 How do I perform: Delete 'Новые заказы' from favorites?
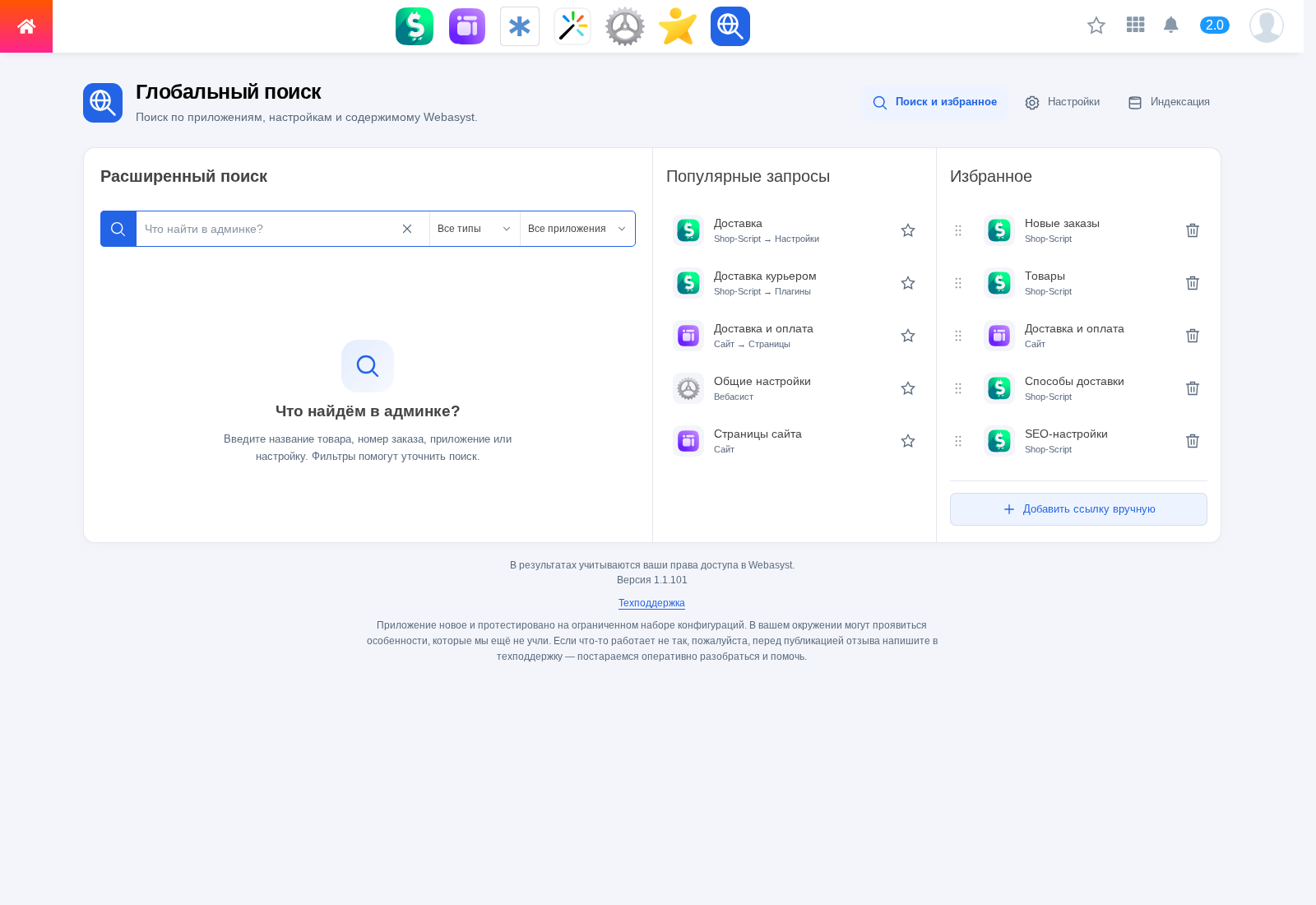[1193, 230]
